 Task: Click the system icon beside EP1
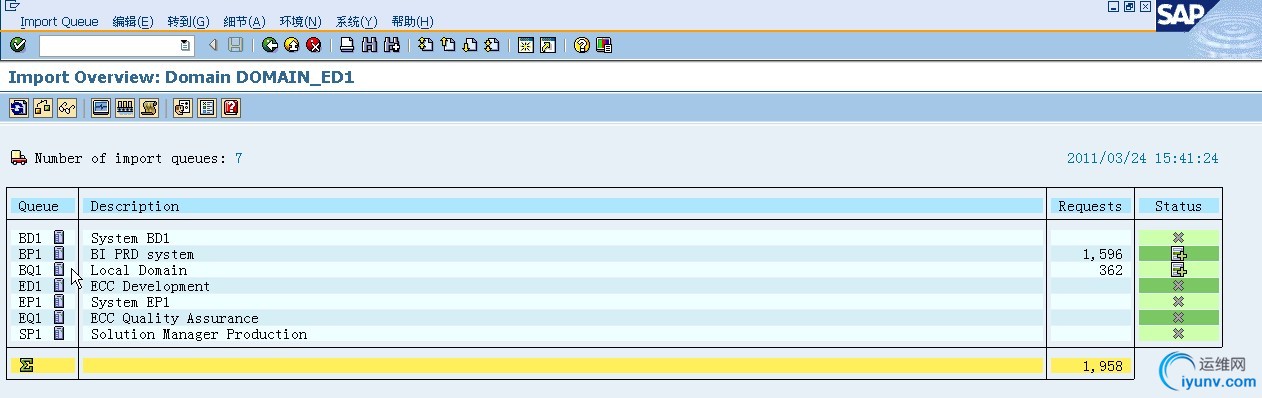coord(59,302)
